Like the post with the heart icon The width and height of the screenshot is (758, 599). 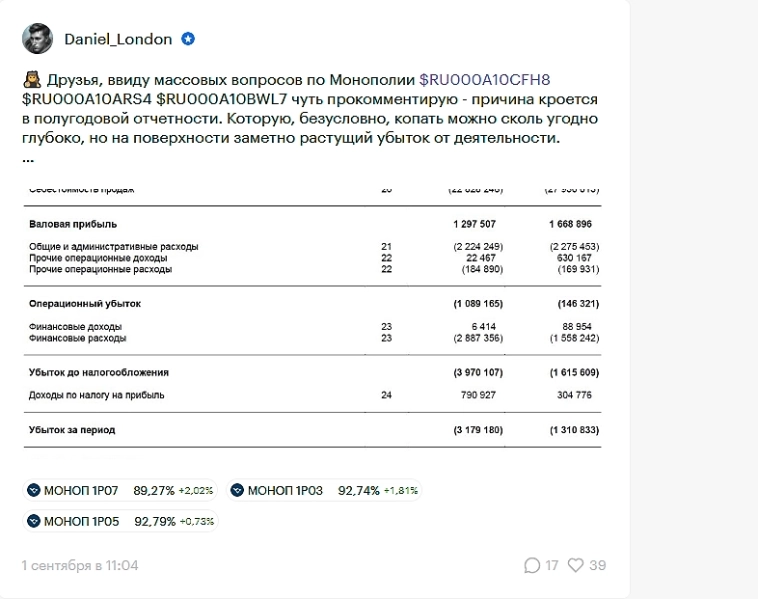tap(575, 565)
